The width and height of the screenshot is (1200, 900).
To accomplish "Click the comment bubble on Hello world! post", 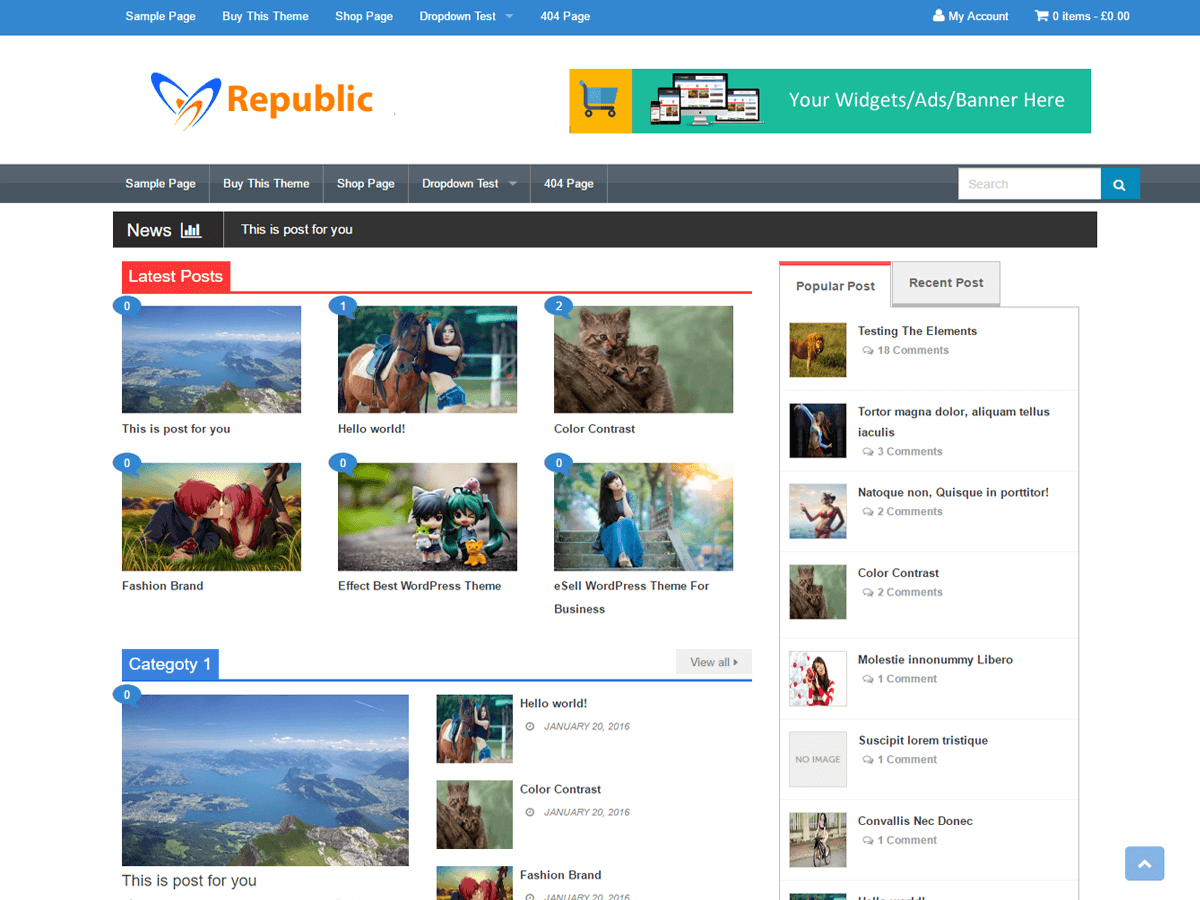I will pos(343,307).
